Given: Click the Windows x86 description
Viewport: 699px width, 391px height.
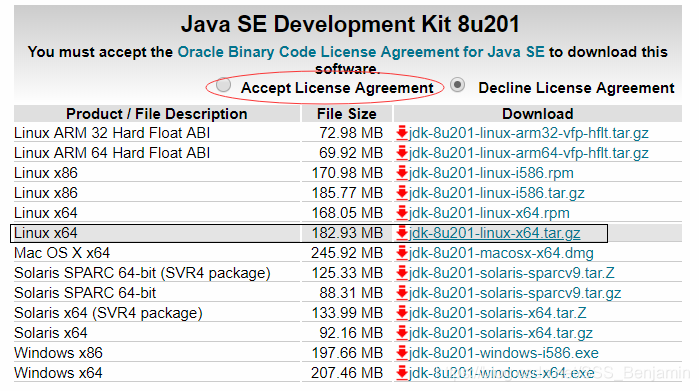Looking at the screenshot, I should point(58,353).
